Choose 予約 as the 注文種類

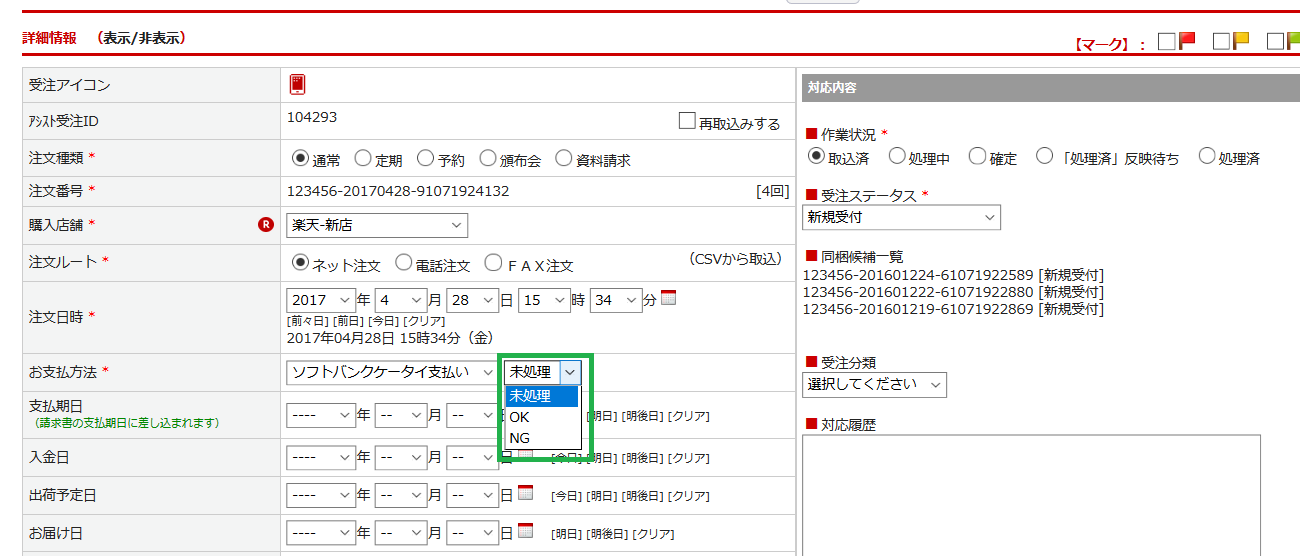pos(426,158)
